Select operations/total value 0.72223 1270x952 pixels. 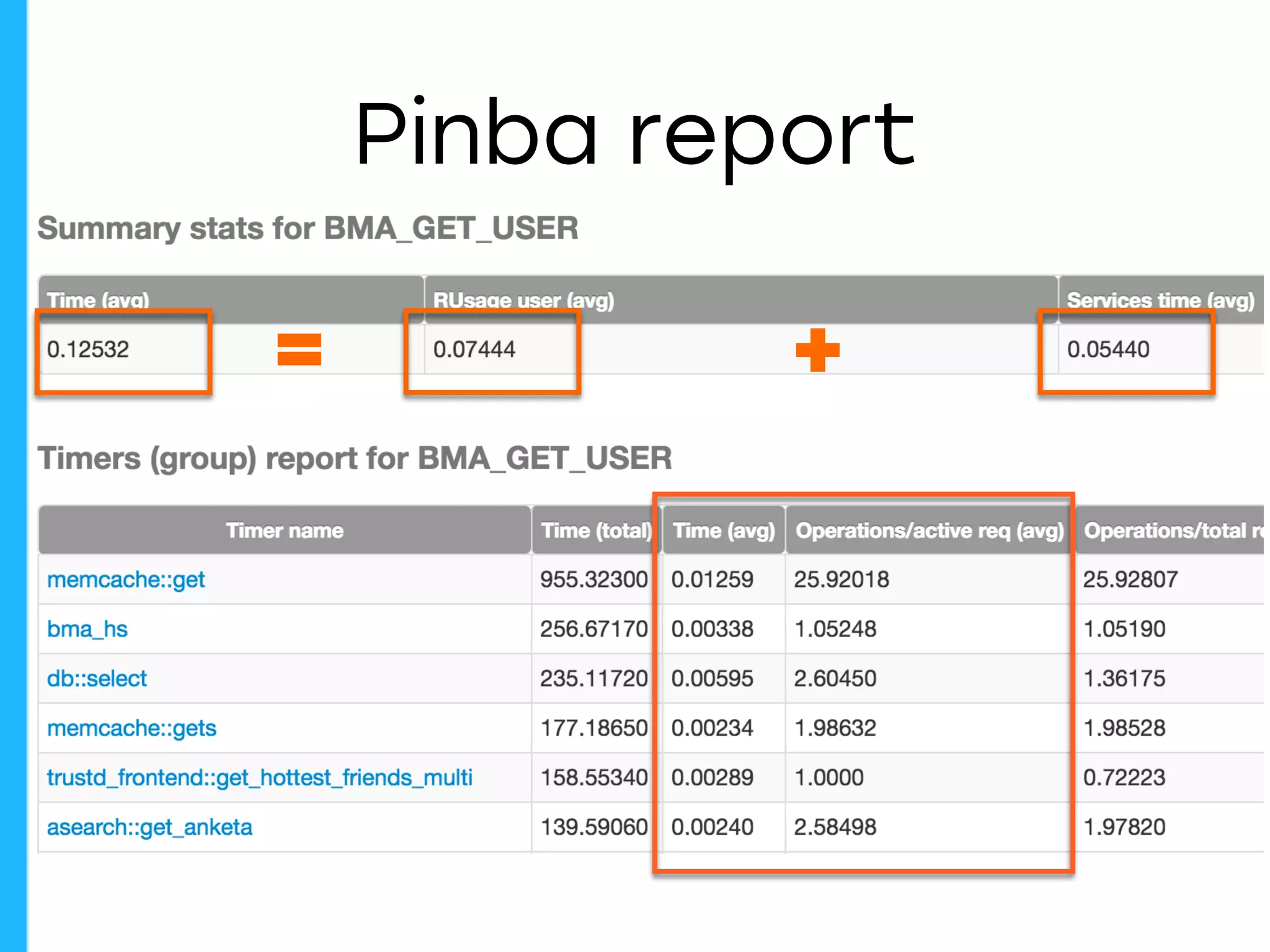coord(1124,778)
